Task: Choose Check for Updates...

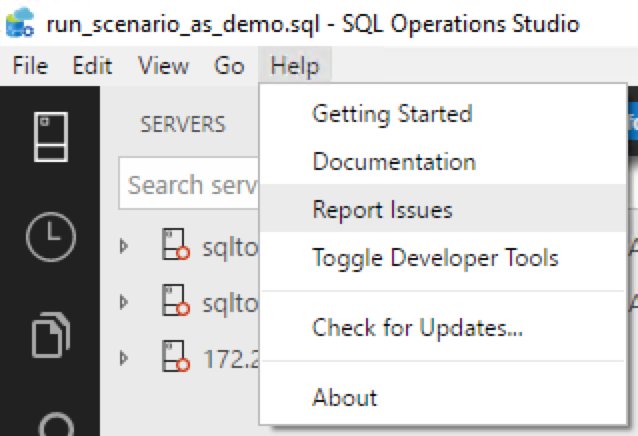Action: click(x=443, y=327)
